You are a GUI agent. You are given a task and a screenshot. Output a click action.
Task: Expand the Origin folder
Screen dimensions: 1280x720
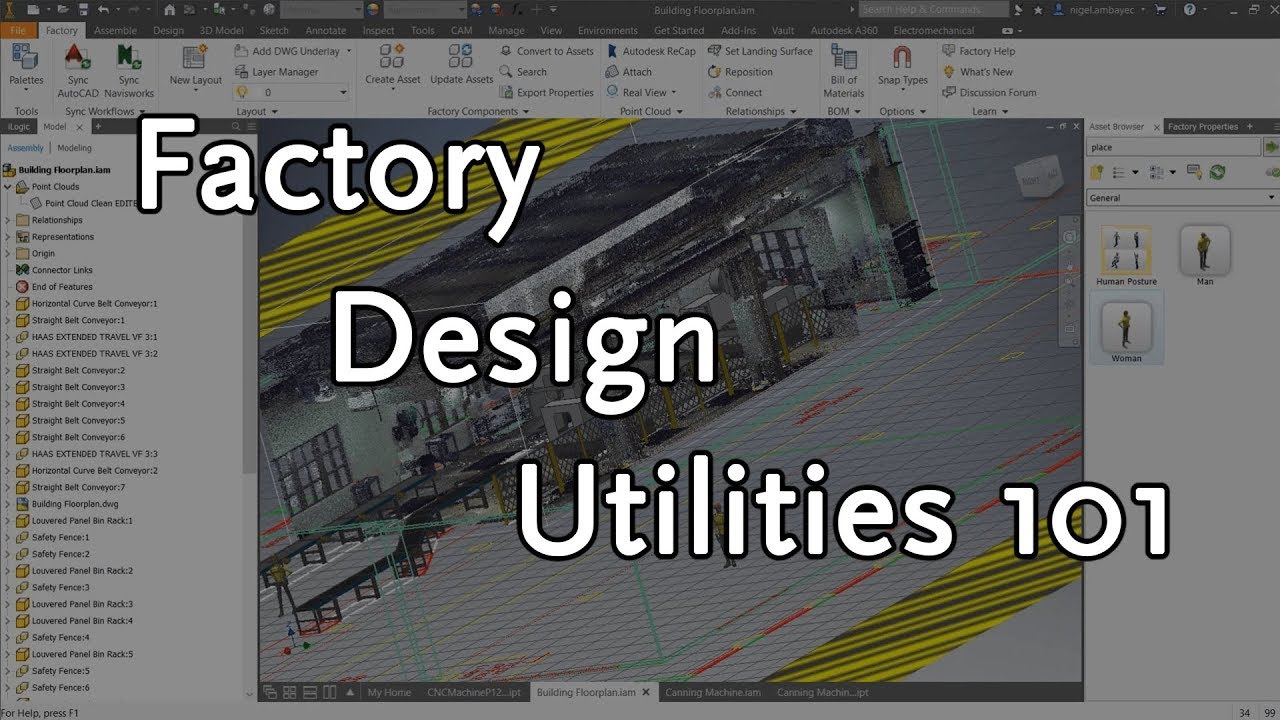click(9, 254)
